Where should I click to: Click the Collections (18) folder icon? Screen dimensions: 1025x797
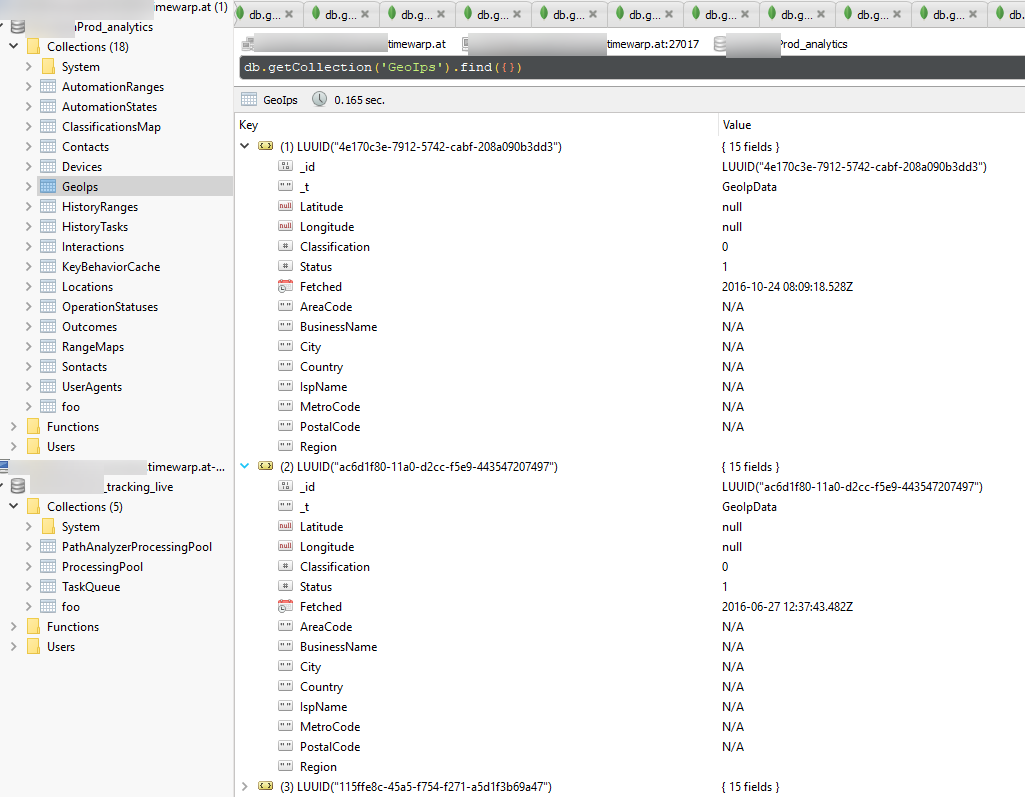(33, 46)
